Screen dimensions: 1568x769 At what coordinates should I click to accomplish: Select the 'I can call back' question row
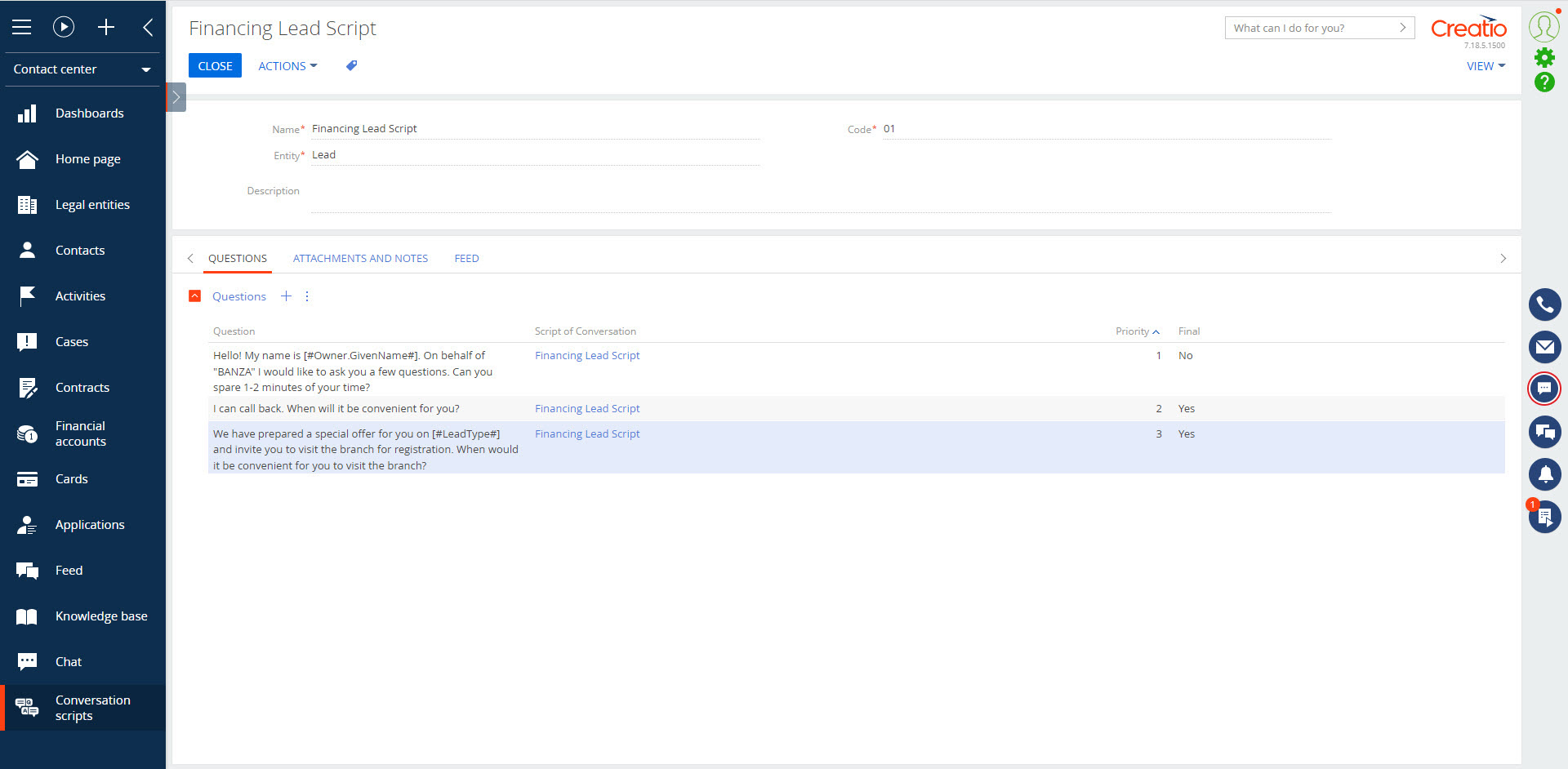(x=856, y=409)
